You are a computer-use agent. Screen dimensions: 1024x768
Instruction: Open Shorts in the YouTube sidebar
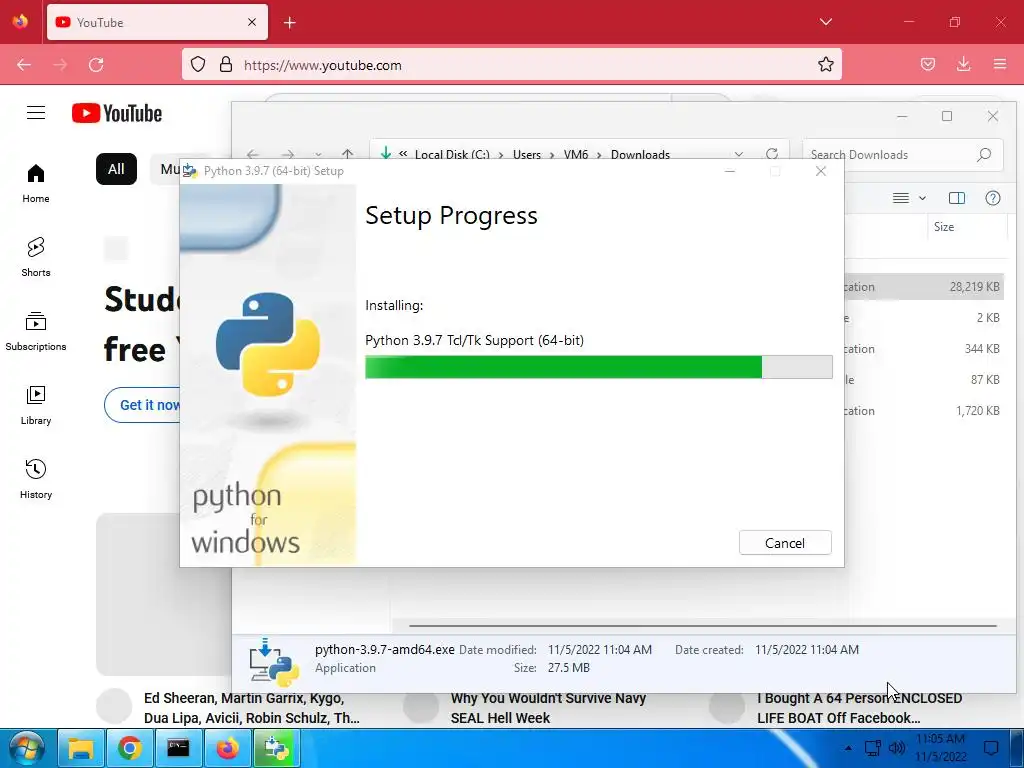tap(36, 257)
